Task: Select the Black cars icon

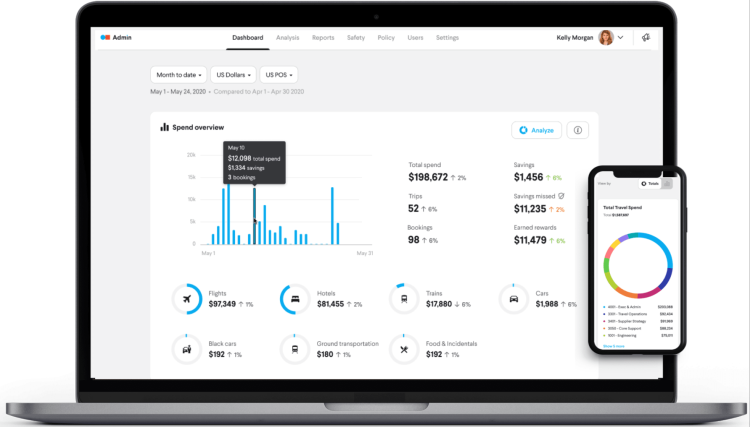Action: click(187, 350)
